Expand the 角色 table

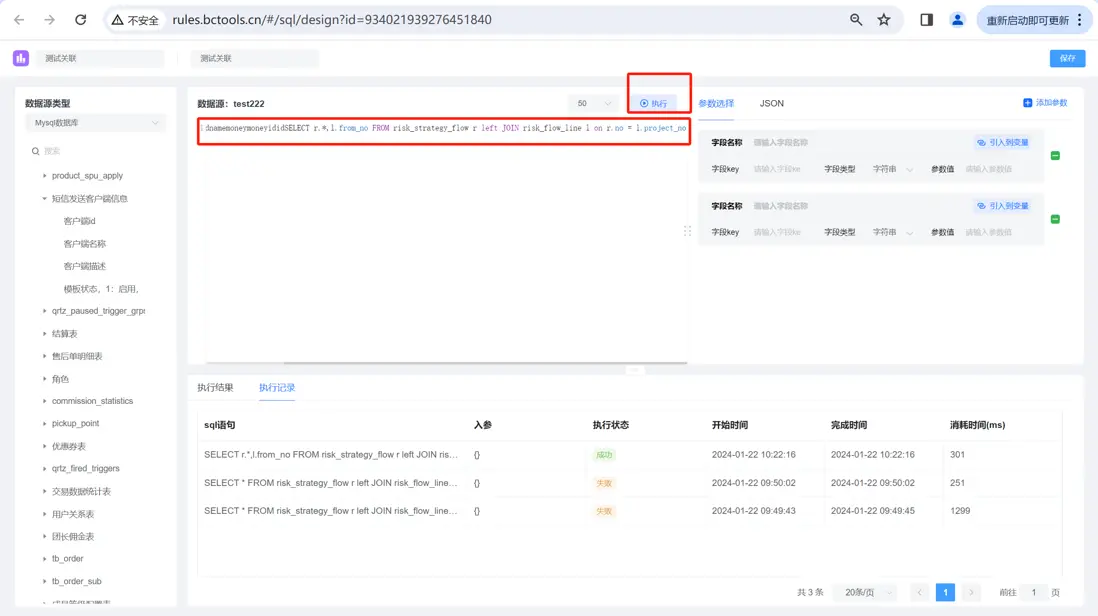pos(45,379)
